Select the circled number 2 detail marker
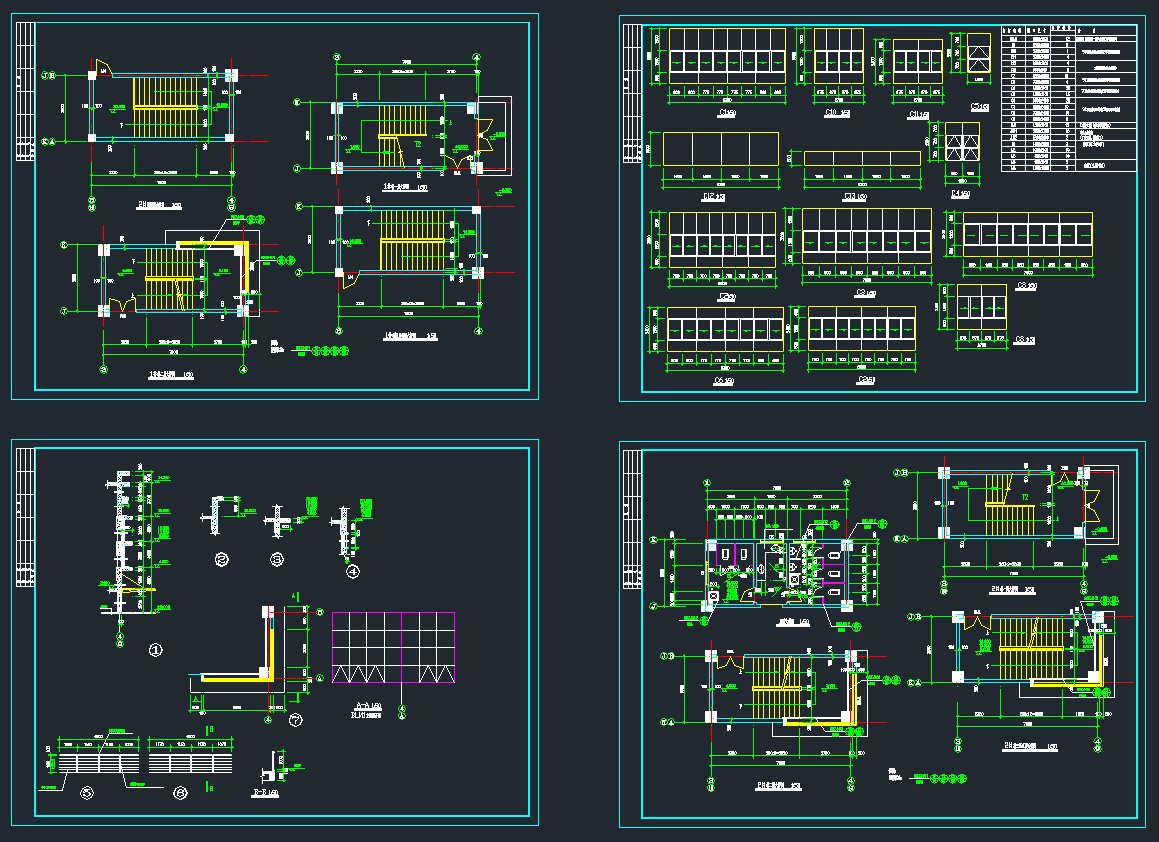This screenshot has height=842, width=1159. 222,560
